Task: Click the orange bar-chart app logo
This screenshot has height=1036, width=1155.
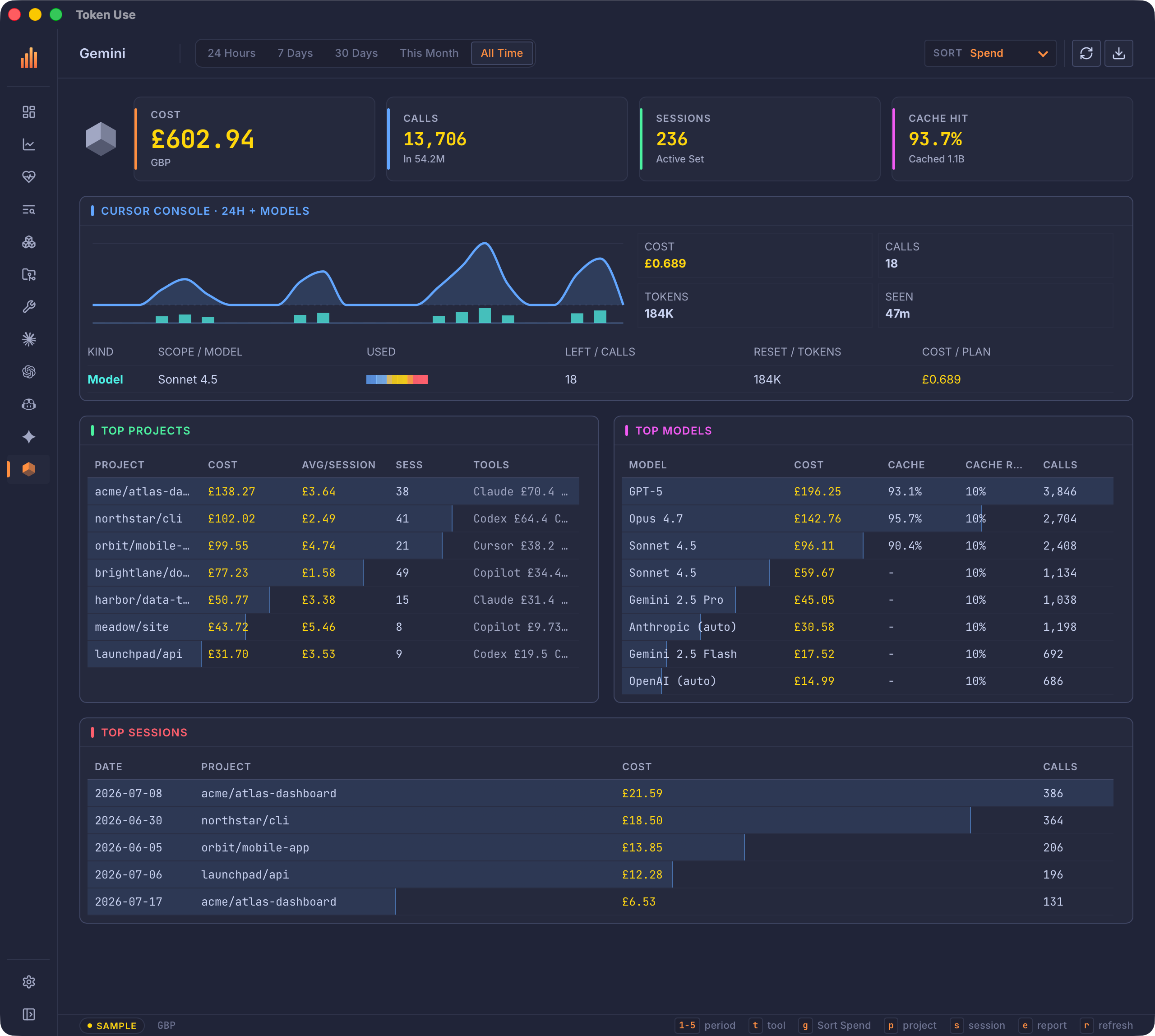Action: click(x=28, y=57)
